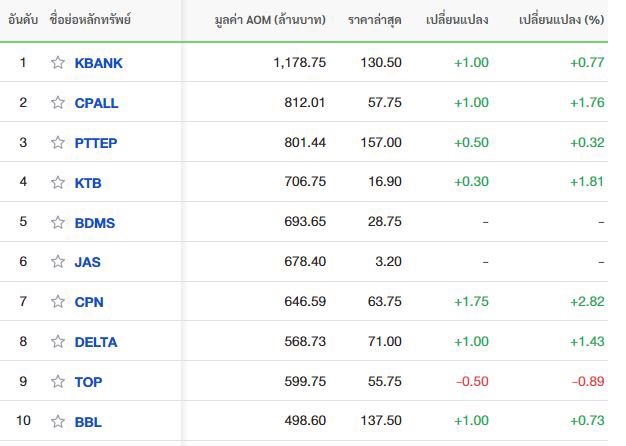The height and width of the screenshot is (446, 626).
Task: Open the DELTA symbol link
Action: [96, 342]
